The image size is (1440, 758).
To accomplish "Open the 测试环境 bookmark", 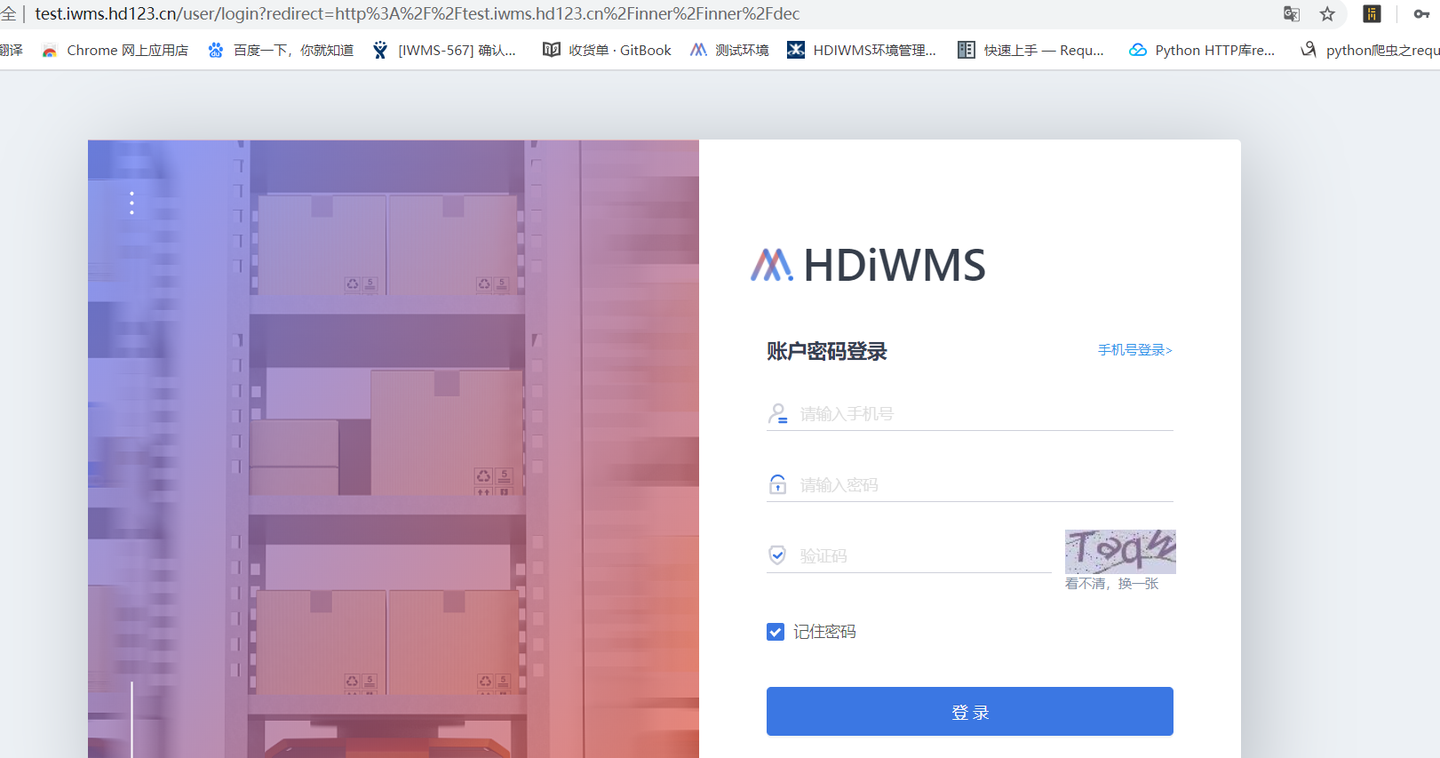I will (x=729, y=50).
